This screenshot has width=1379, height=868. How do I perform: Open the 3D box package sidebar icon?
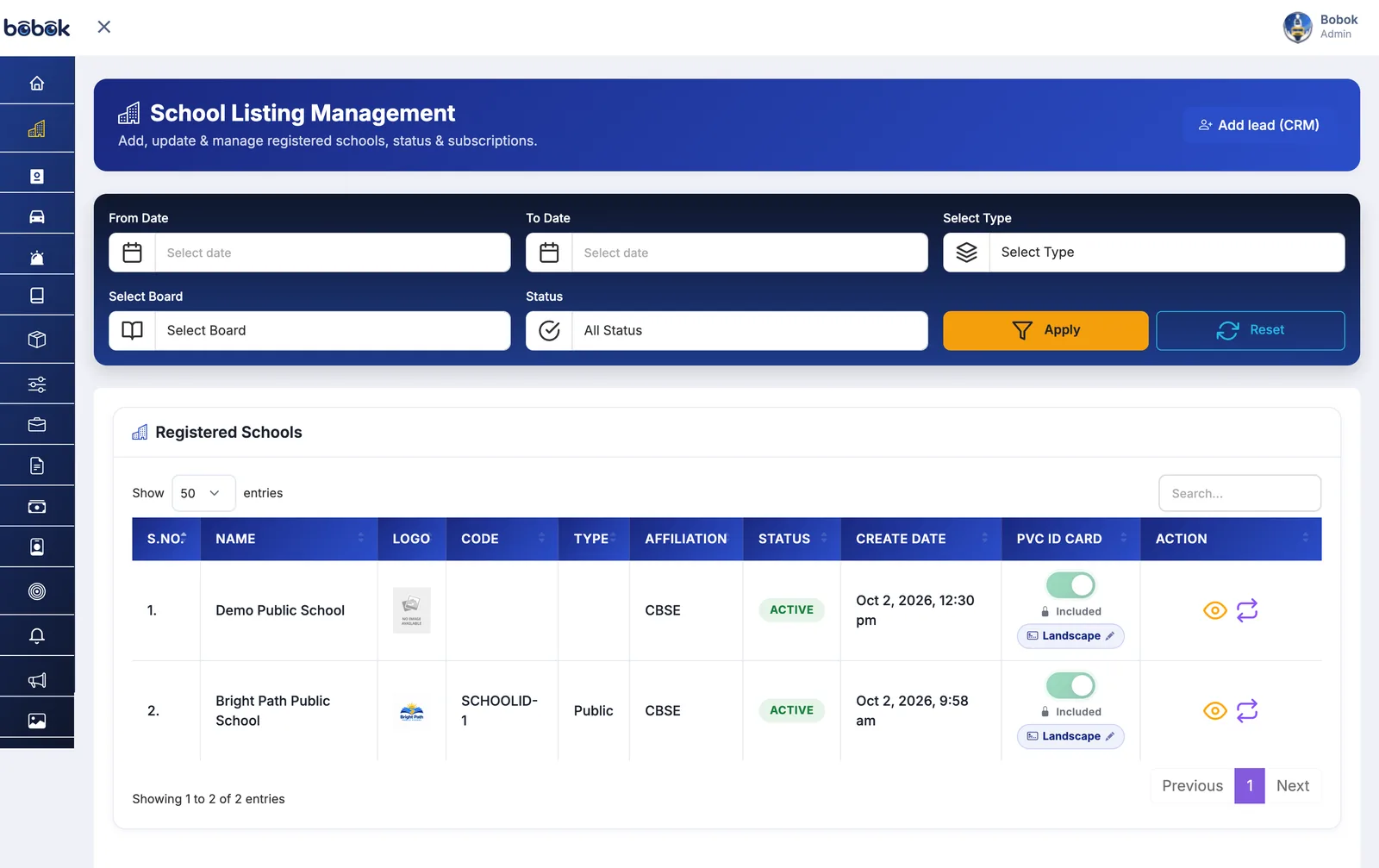[37, 340]
